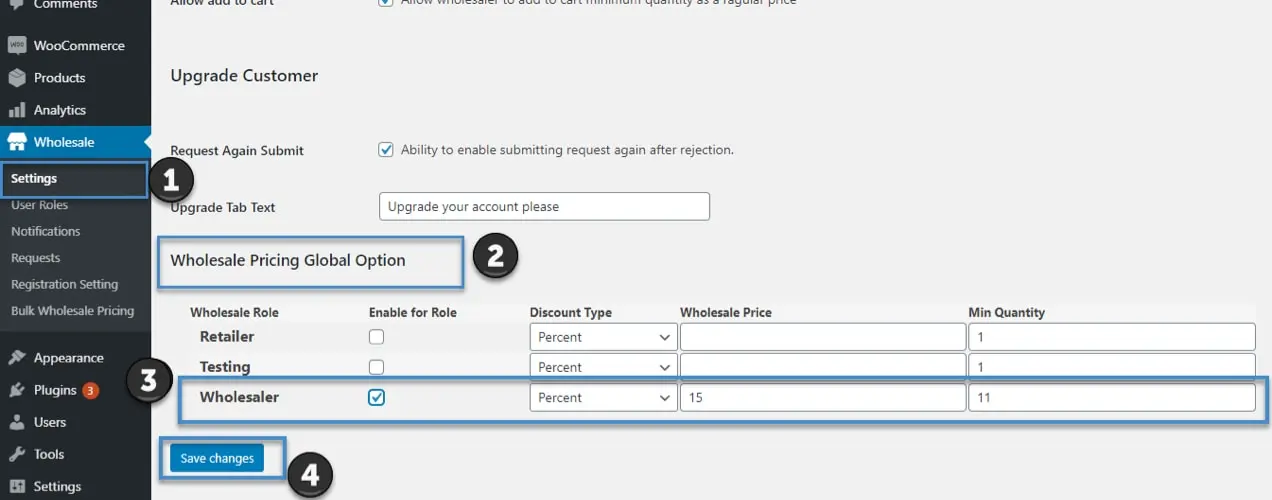Click the Upgrade Tab Text input field

[x=544, y=207]
